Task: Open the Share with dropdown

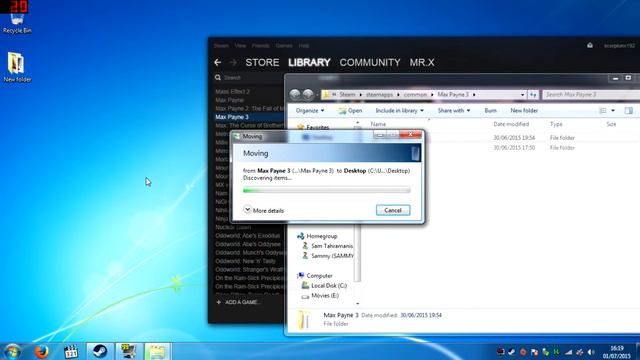Action: tap(454, 111)
